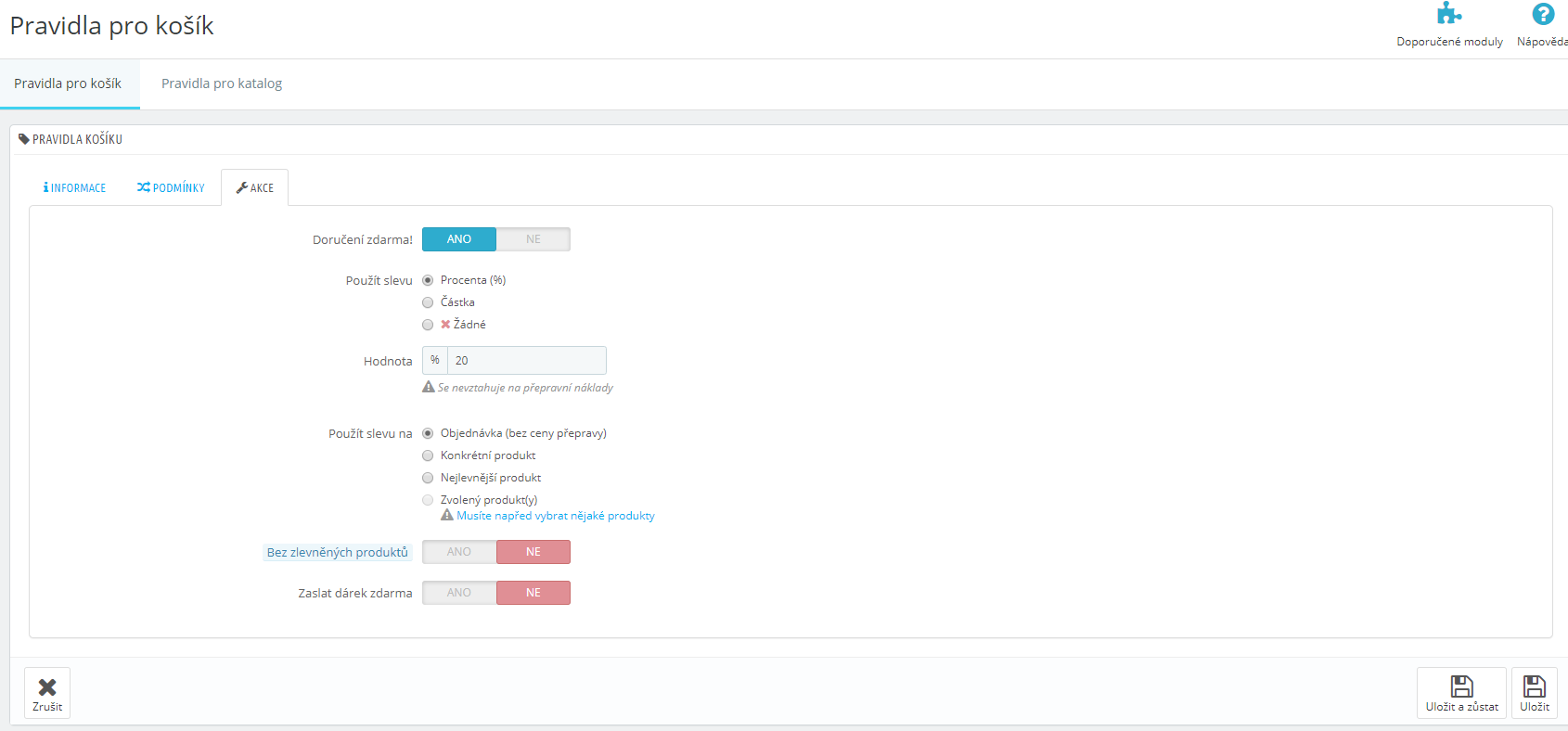Select the Žádné discount option
This screenshot has width=1568, height=731.
coord(428,325)
